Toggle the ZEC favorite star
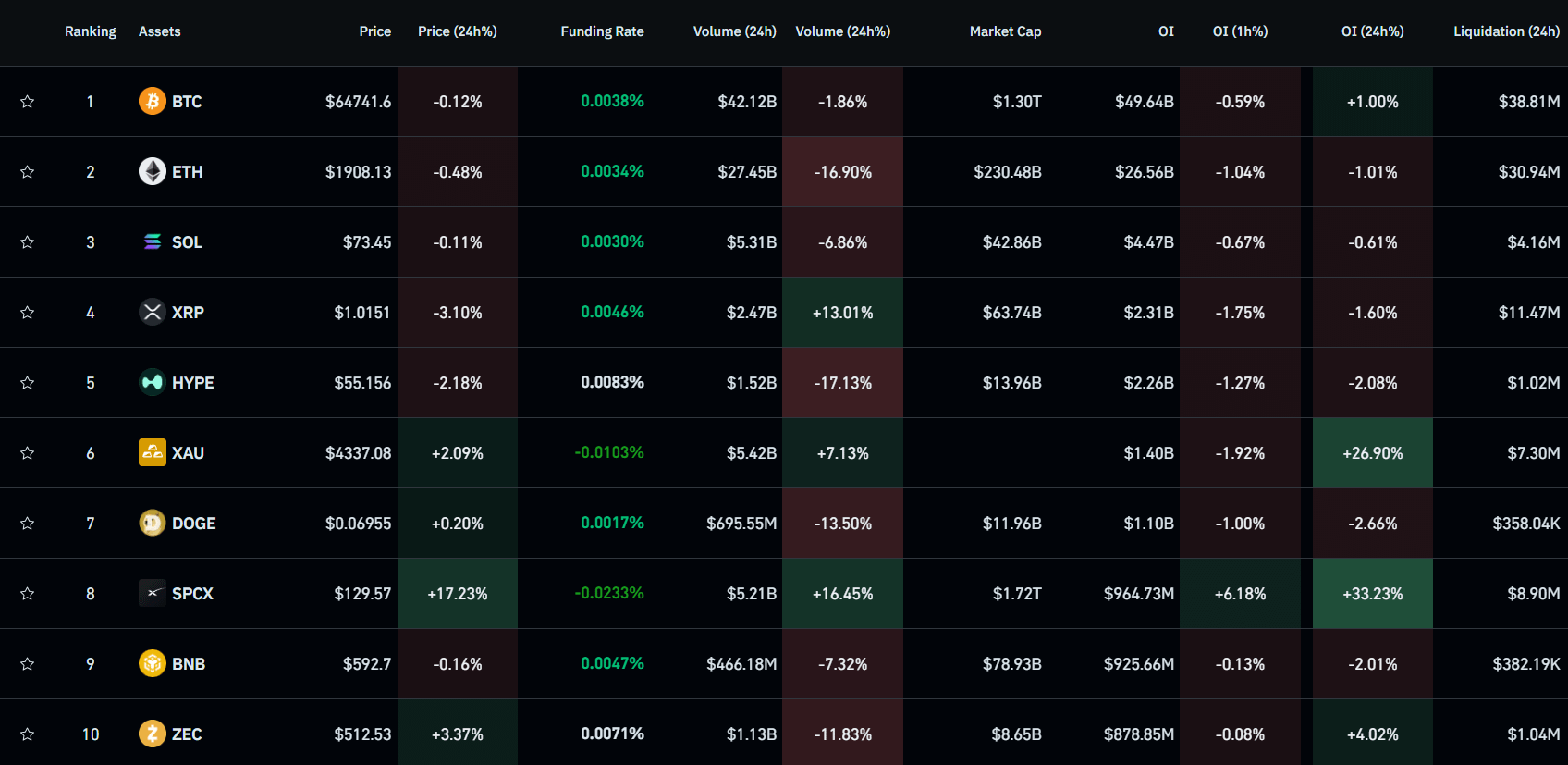This screenshot has width=1568, height=765. (28, 734)
